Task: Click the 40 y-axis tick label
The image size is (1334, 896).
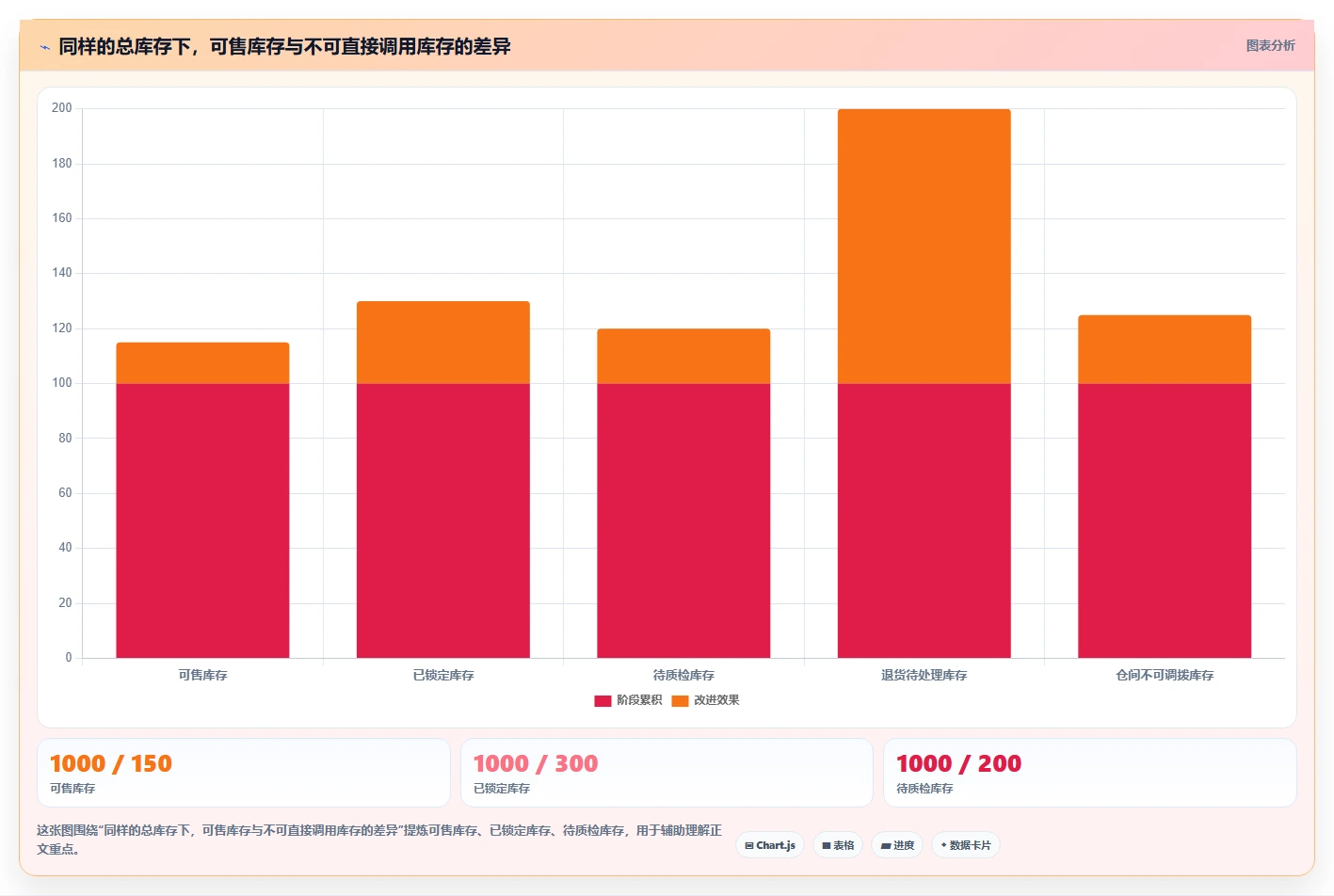Action: tap(65, 548)
